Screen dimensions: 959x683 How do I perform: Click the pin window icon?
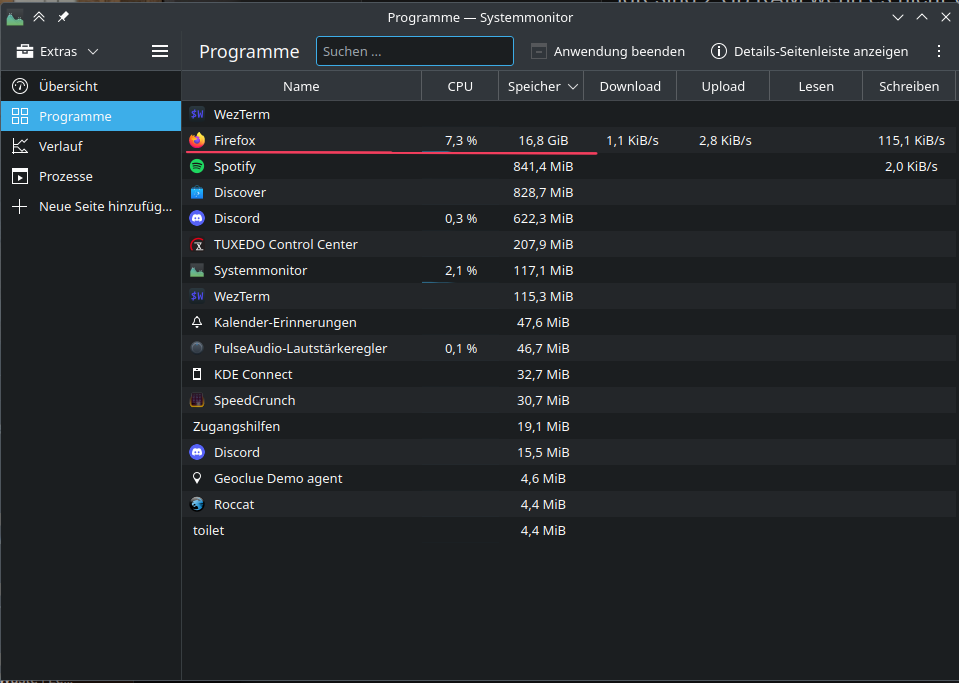[63, 17]
